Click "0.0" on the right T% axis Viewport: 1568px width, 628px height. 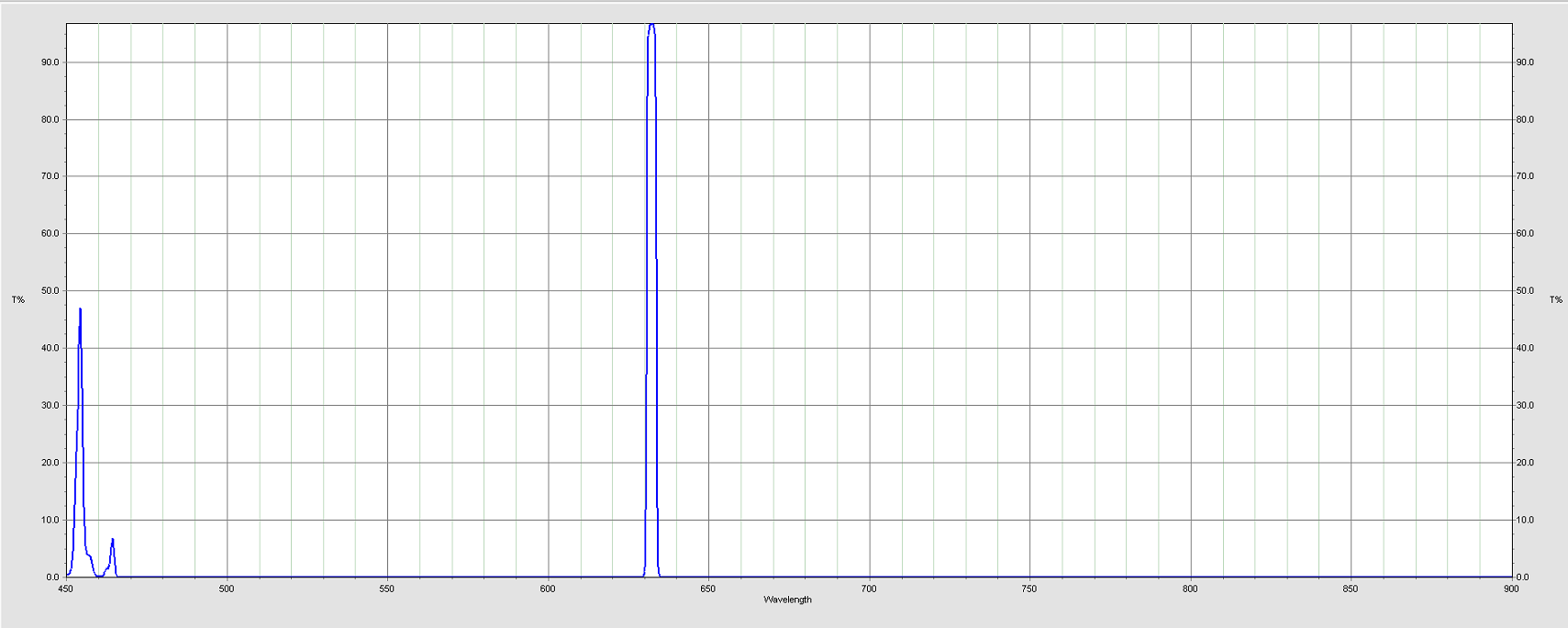(1523, 577)
